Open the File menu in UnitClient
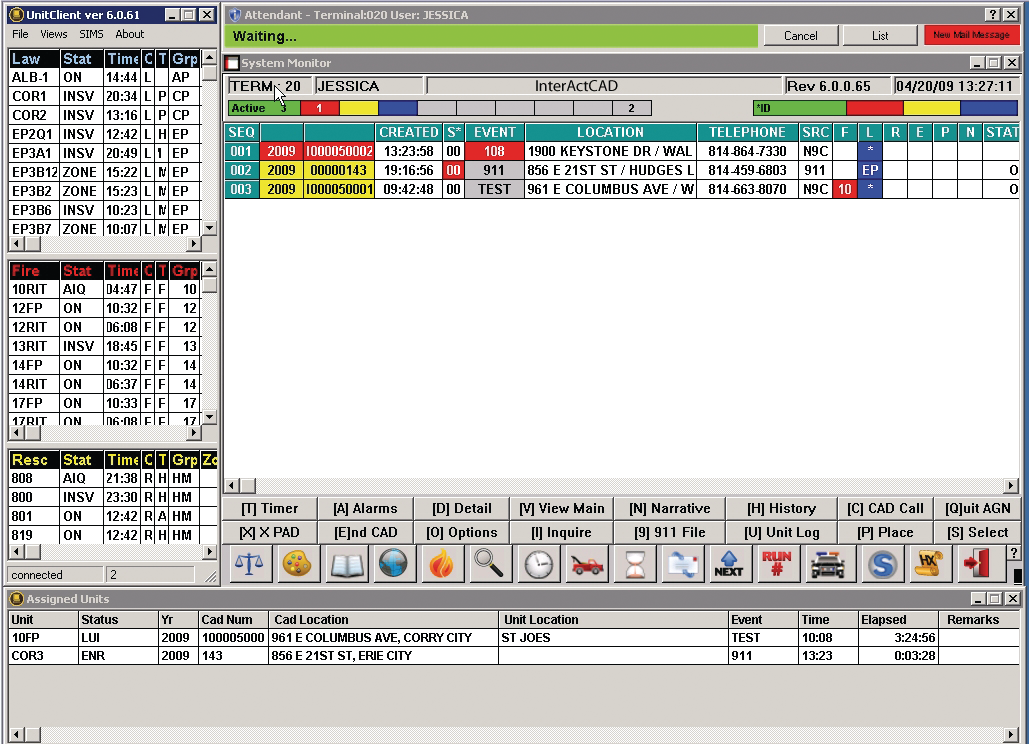 point(19,34)
